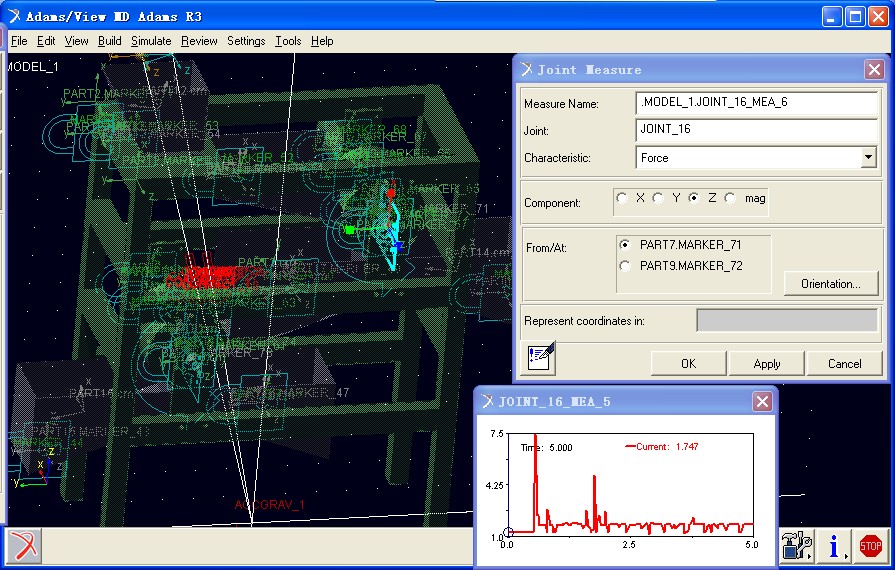The width and height of the screenshot is (895, 570).
Task: Click the Adams/View title bar logo icon
Action: coord(14,16)
